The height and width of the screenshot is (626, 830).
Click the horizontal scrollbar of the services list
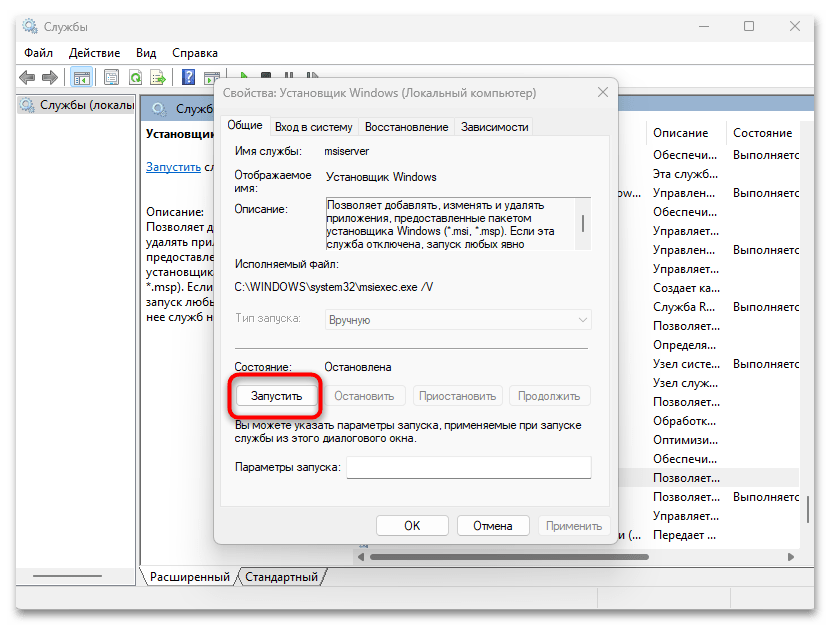[x=509, y=557]
